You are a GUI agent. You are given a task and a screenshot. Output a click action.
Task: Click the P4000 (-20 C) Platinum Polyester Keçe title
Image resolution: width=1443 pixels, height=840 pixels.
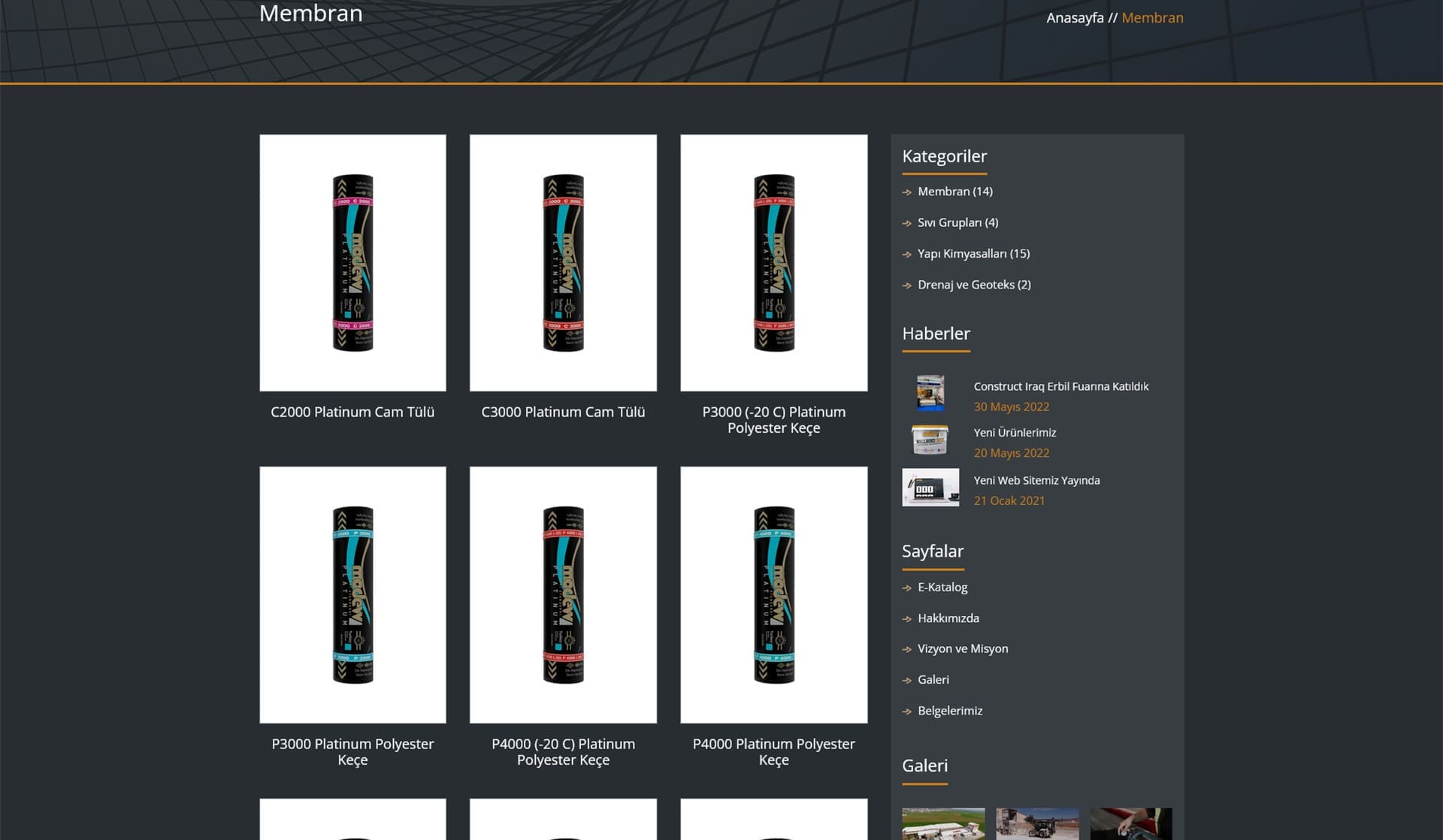click(x=563, y=752)
